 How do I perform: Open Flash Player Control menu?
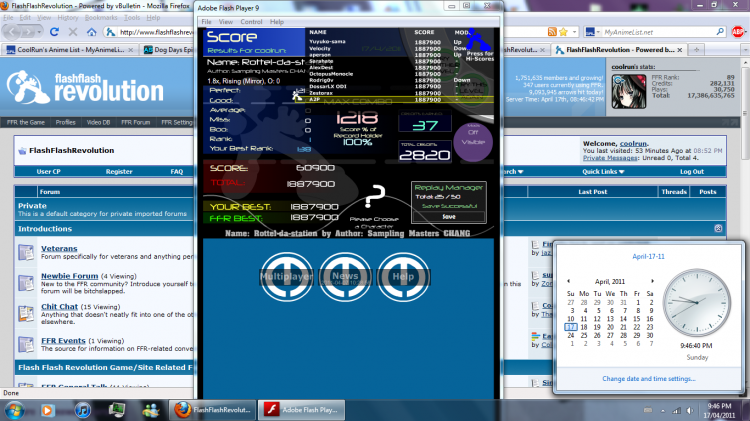(251, 22)
